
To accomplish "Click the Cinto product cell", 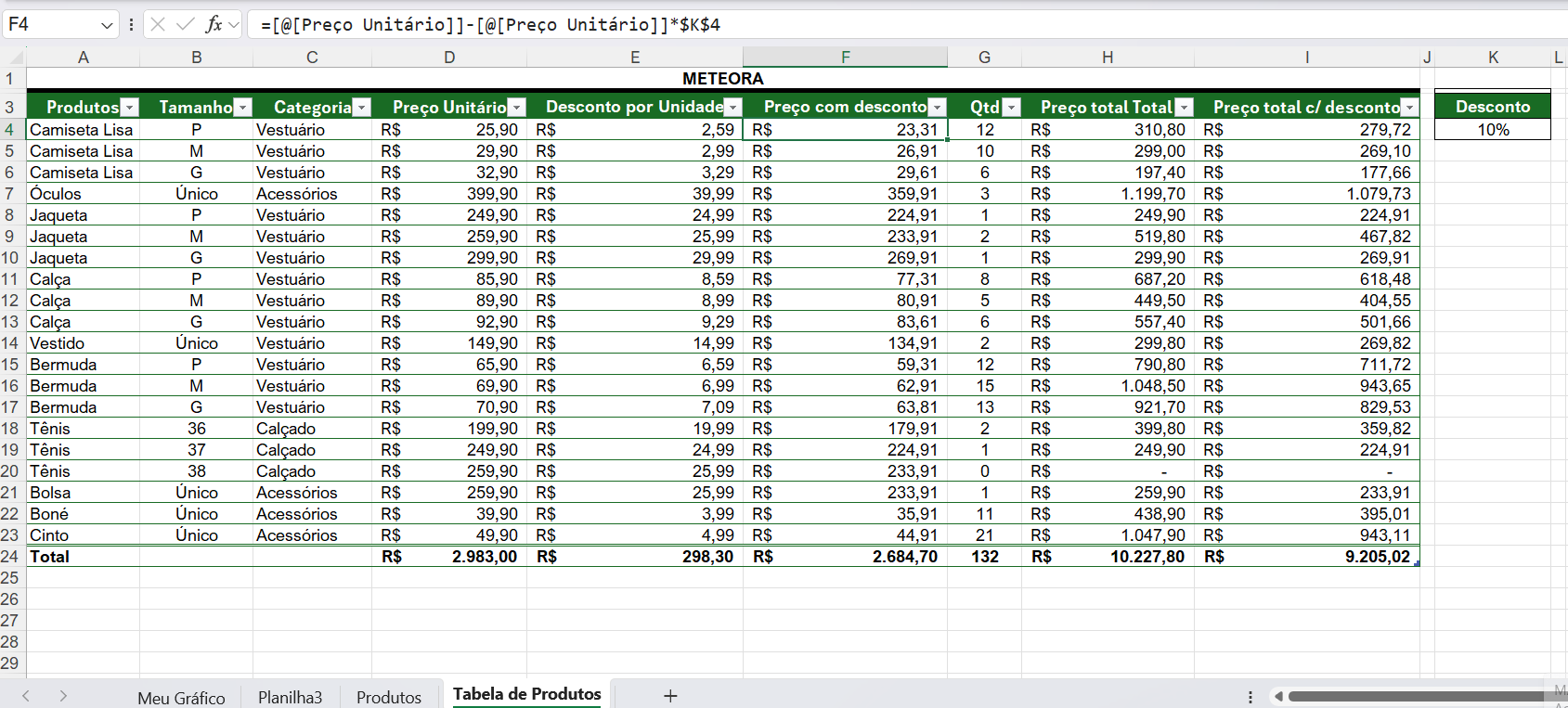I will [x=84, y=535].
